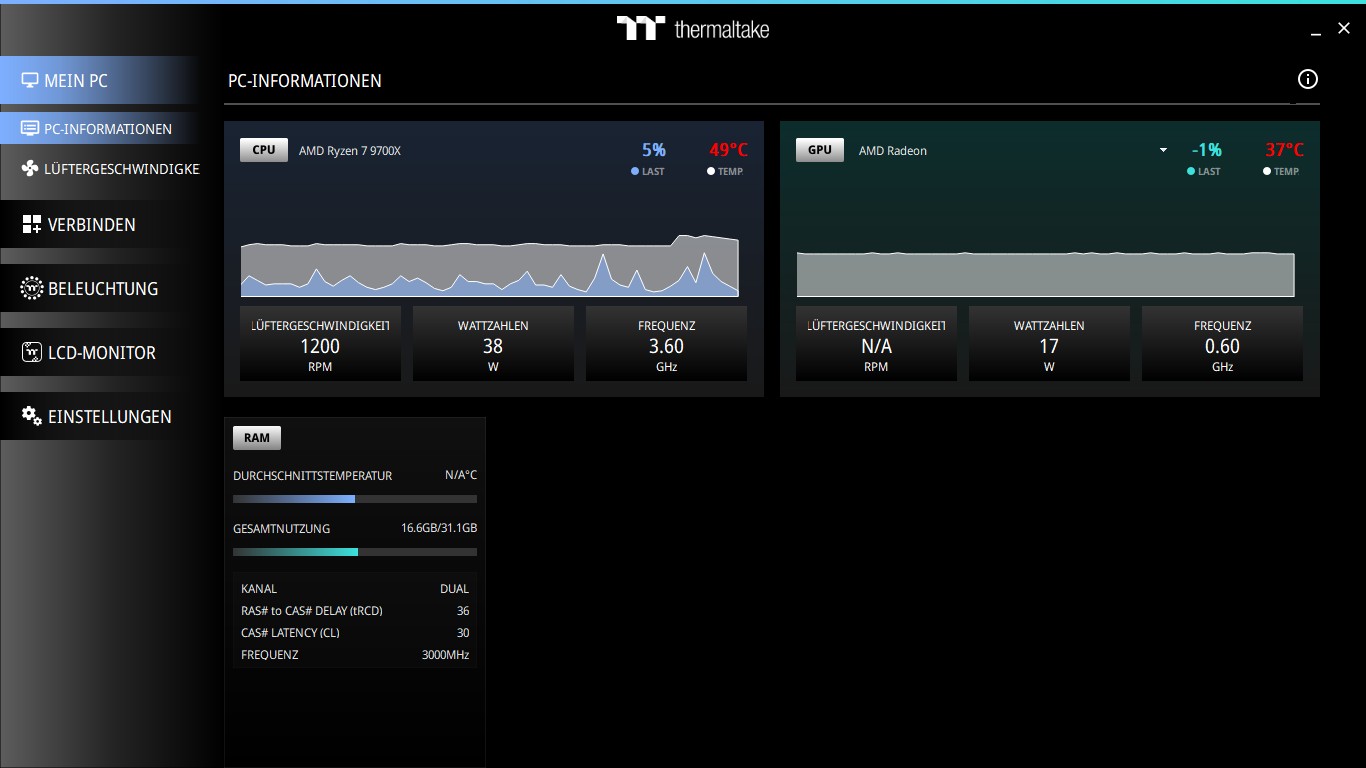This screenshot has height=768, width=1366.
Task: Click the monitor icon next to Mein PC
Action: (30, 81)
